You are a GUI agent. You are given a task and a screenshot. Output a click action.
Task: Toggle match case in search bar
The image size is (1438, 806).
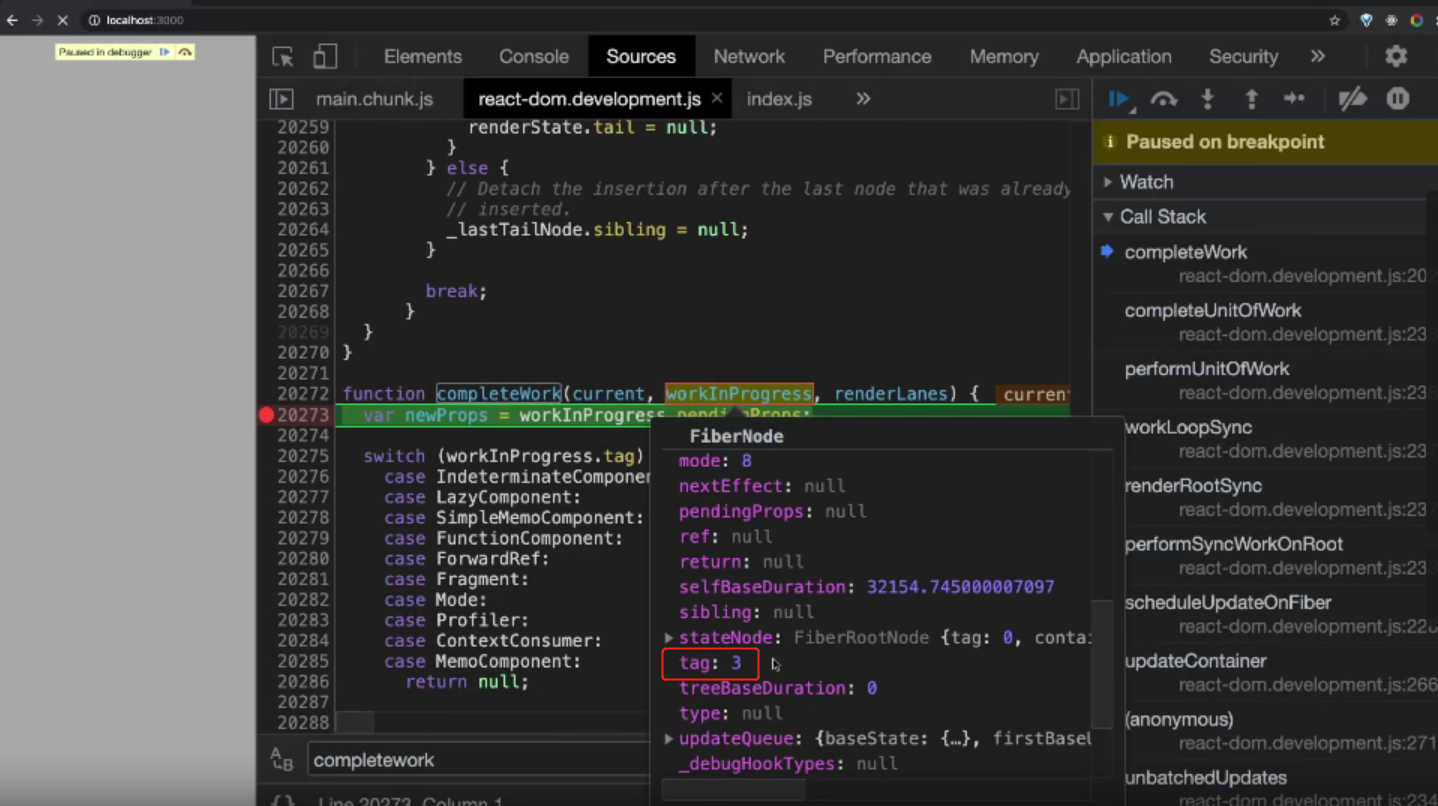click(282, 760)
